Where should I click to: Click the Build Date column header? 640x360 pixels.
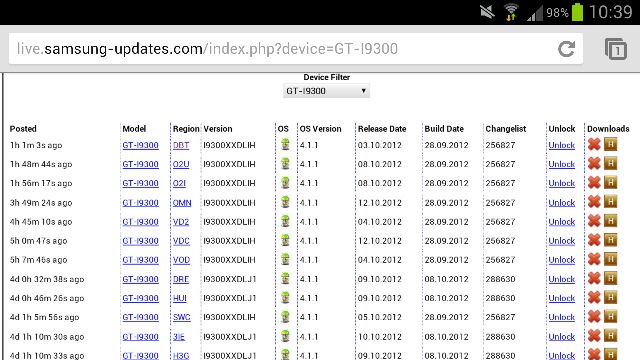coord(444,129)
